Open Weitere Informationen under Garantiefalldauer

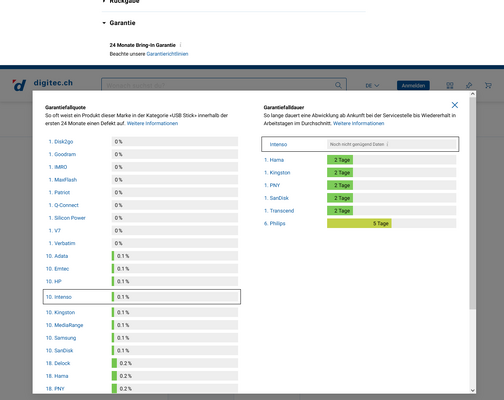click(358, 123)
